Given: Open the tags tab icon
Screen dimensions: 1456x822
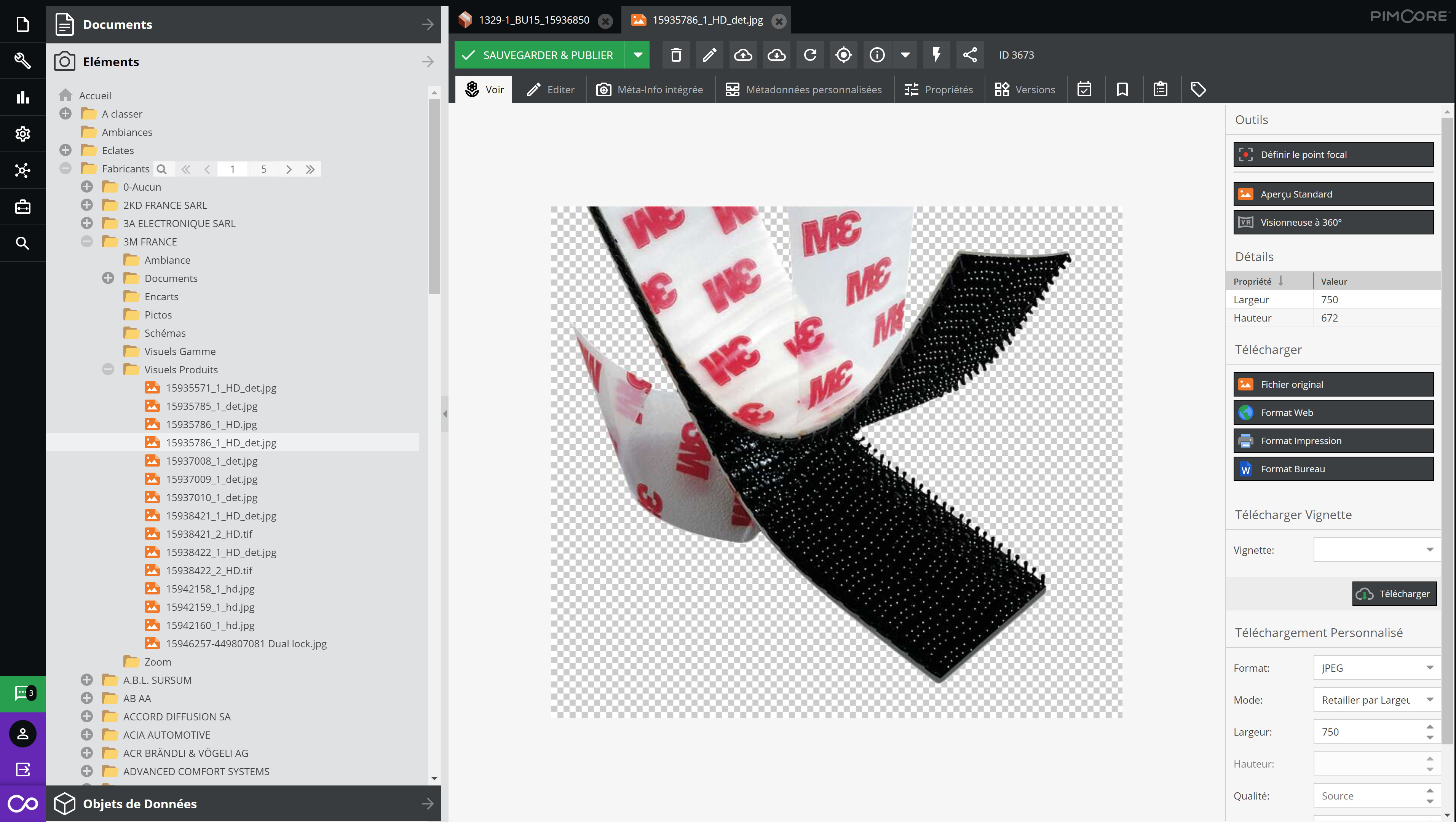Looking at the screenshot, I should [x=1198, y=89].
